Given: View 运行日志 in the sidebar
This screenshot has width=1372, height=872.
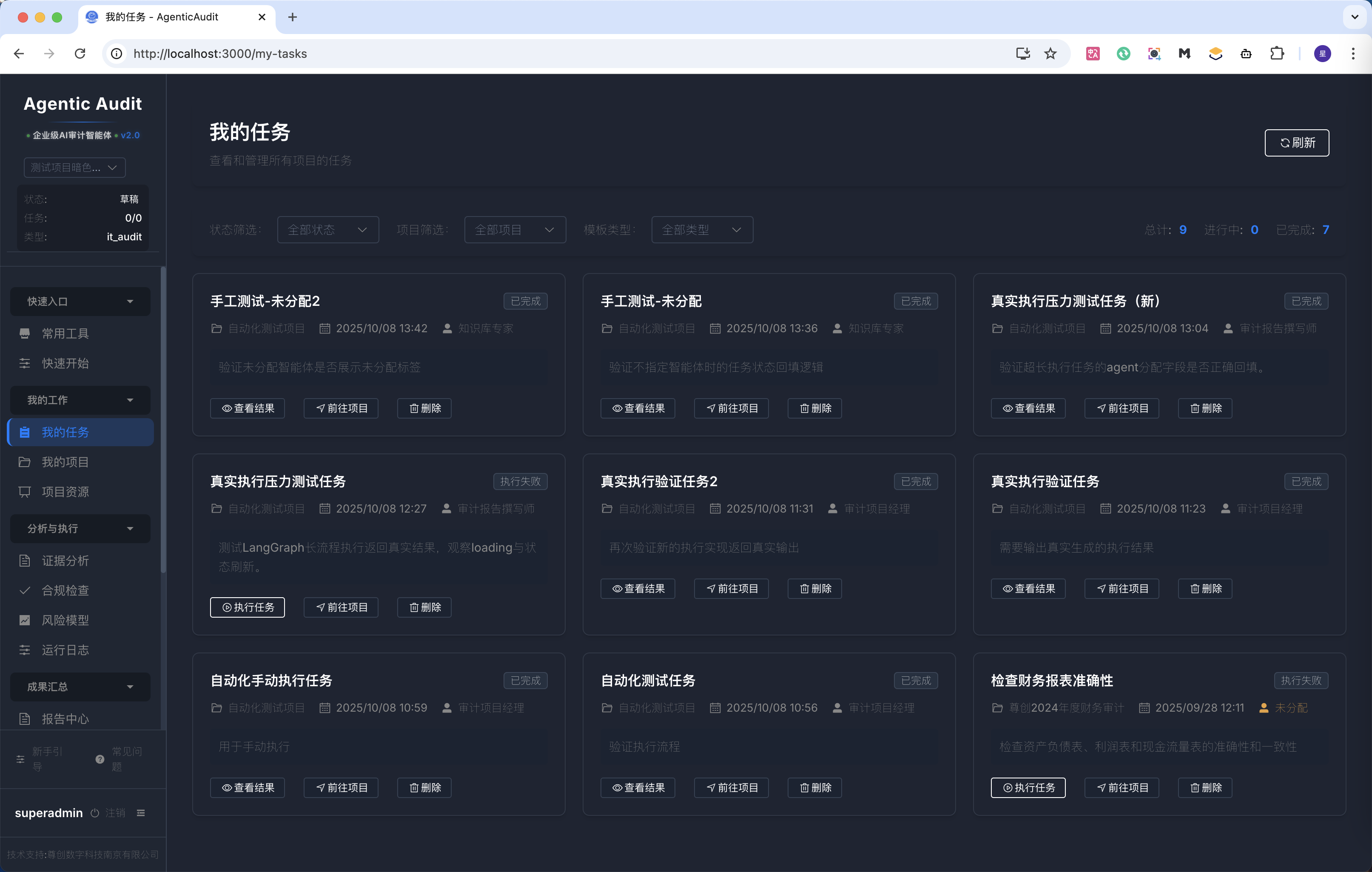Looking at the screenshot, I should (64, 650).
